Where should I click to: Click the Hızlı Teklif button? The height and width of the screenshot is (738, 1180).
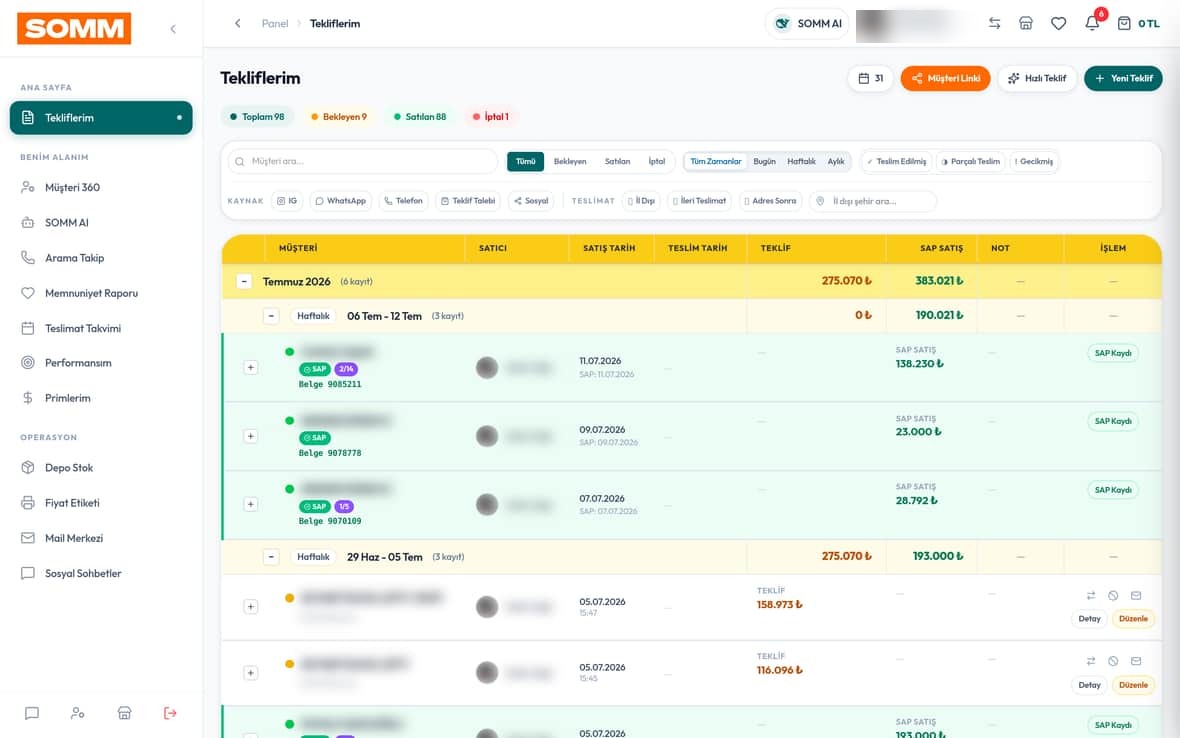(1037, 78)
